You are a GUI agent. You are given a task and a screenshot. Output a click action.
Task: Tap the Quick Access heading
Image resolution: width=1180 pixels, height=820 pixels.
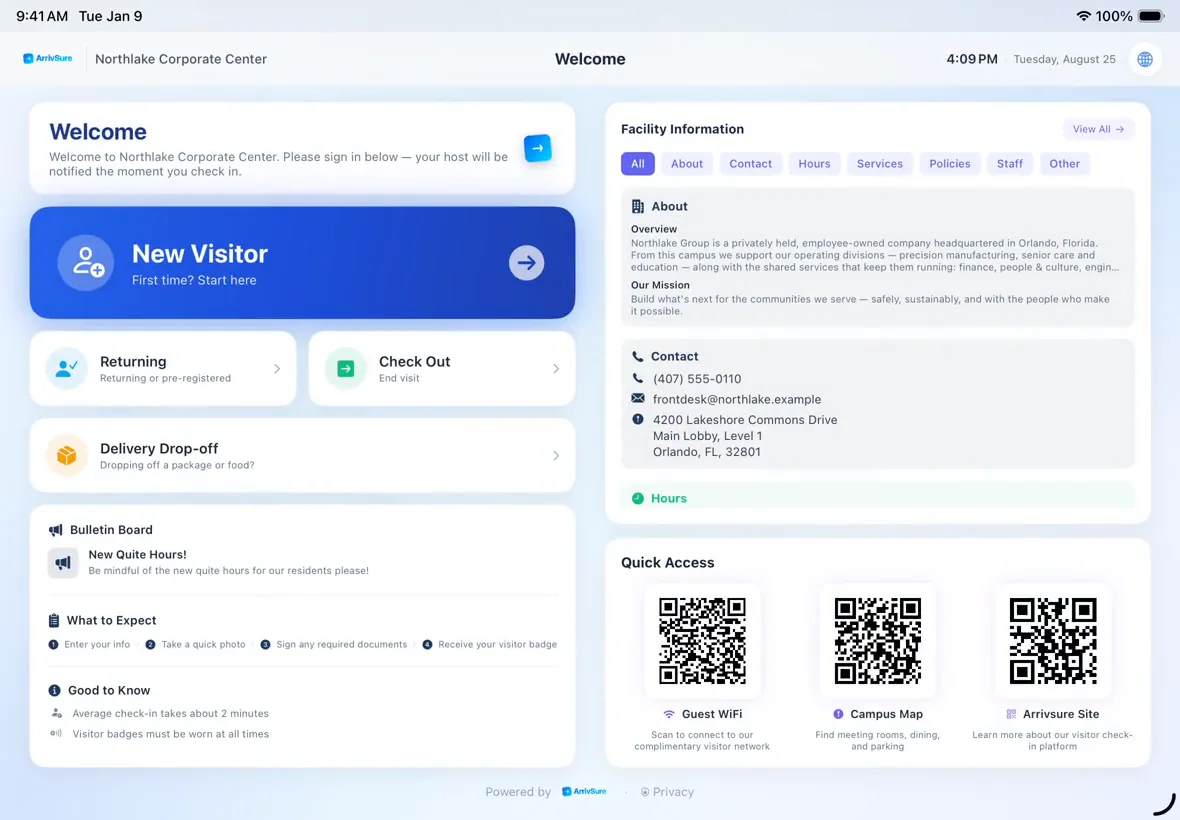click(668, 563)
